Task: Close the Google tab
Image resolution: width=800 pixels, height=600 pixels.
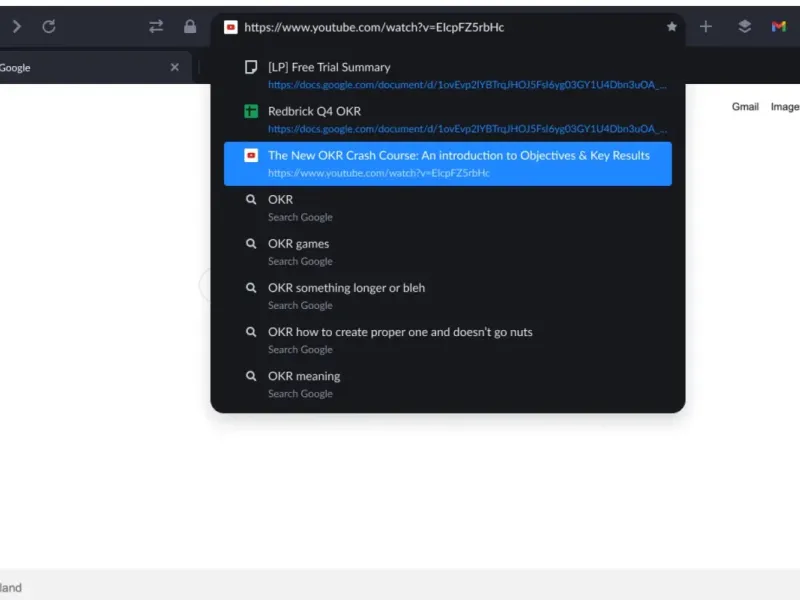Action: (x=174, y=67)
